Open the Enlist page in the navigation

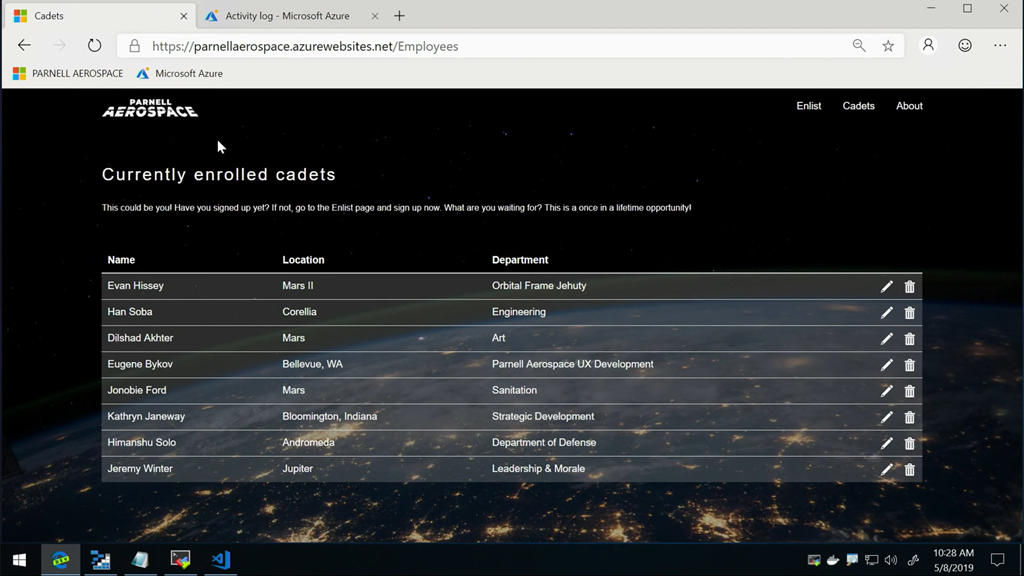[808, 106]
